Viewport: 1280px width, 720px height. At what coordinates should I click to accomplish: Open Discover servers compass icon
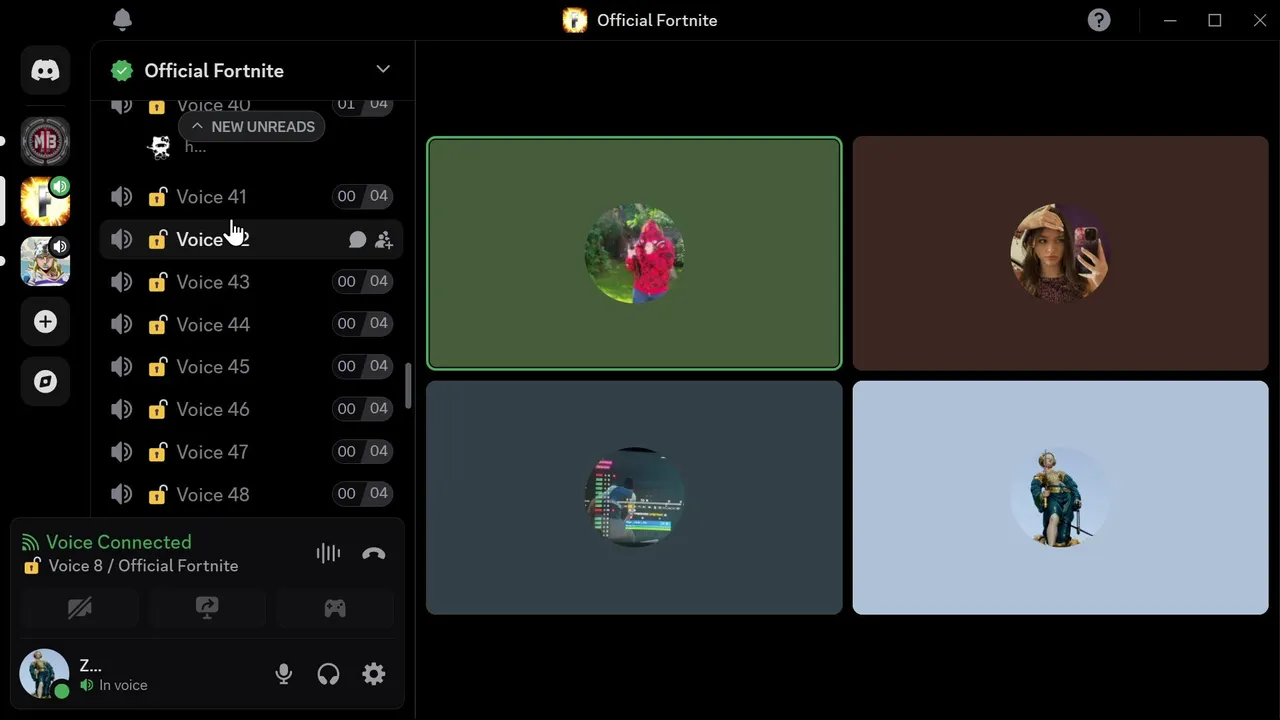[45, 381]
